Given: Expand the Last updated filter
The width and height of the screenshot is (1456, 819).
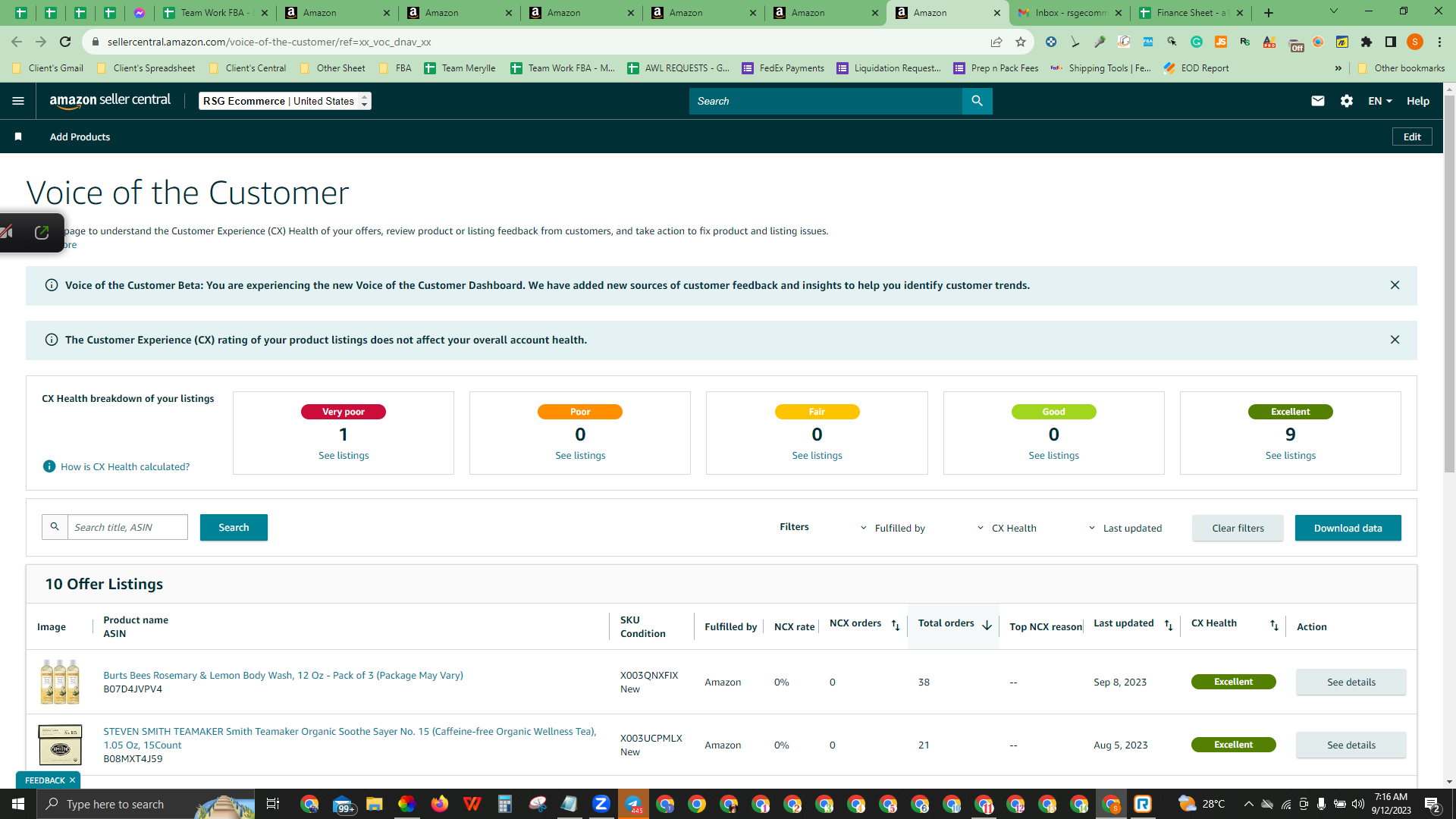Looking at the screenshot, I should pyautogui.click(x=1125, y=528).
